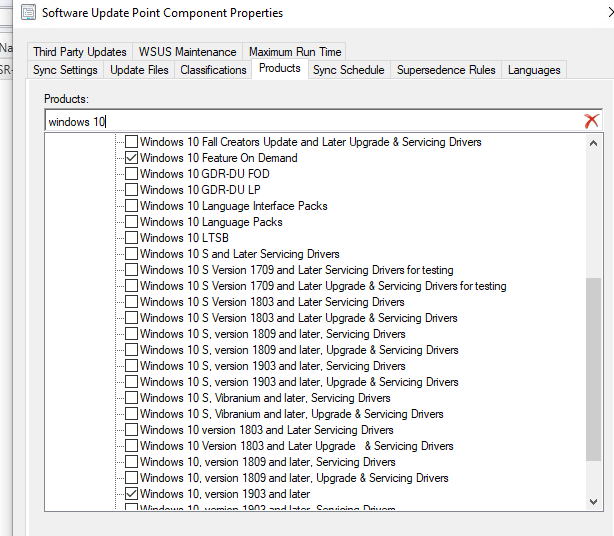Clear the product search with the red X
Image resolution: width=614 pixels, height=536 pixels.
click(591, 121)
